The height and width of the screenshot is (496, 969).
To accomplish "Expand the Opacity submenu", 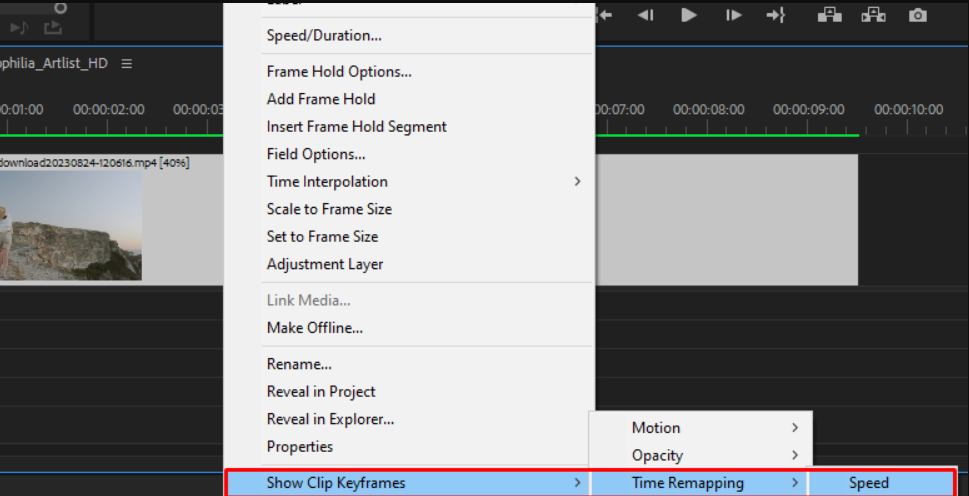I will (x=701, y=455).
